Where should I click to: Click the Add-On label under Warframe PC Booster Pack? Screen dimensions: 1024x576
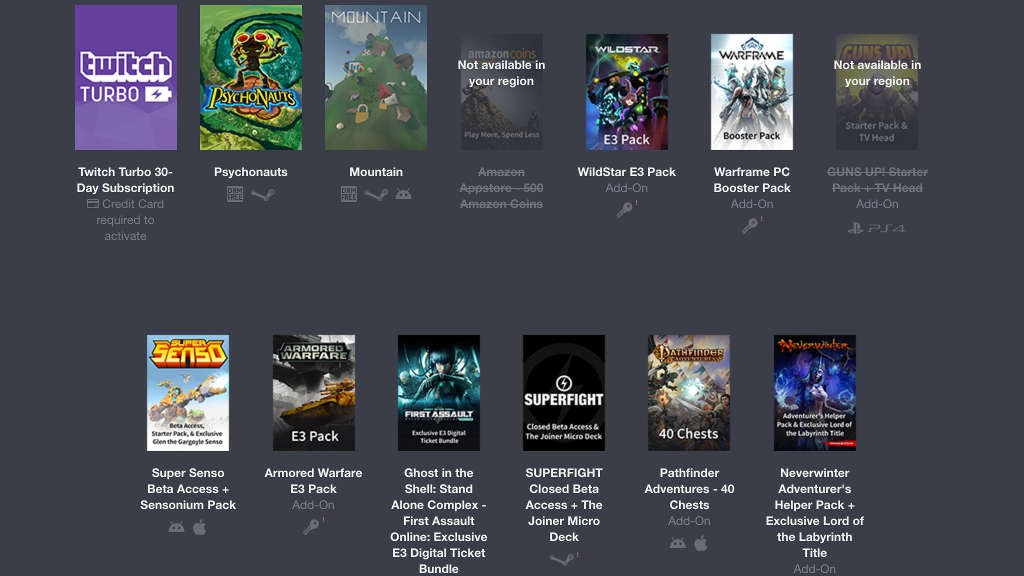752,204
